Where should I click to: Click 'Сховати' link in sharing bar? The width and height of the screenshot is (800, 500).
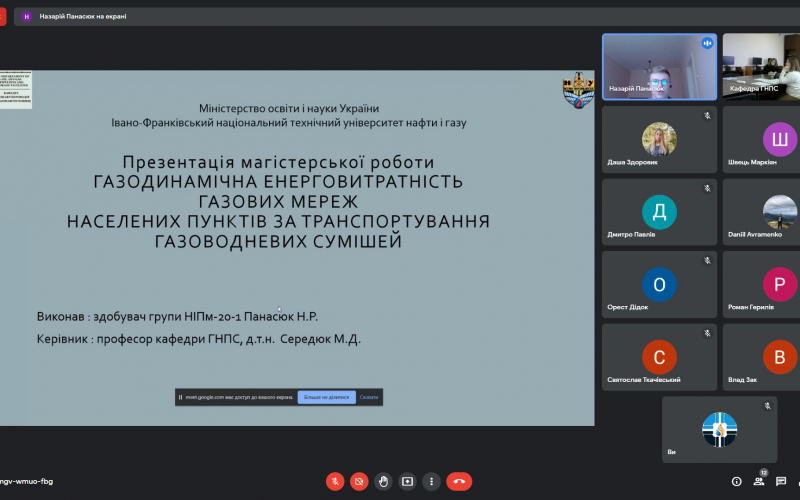pyautogui.click(x=369, y=397)
